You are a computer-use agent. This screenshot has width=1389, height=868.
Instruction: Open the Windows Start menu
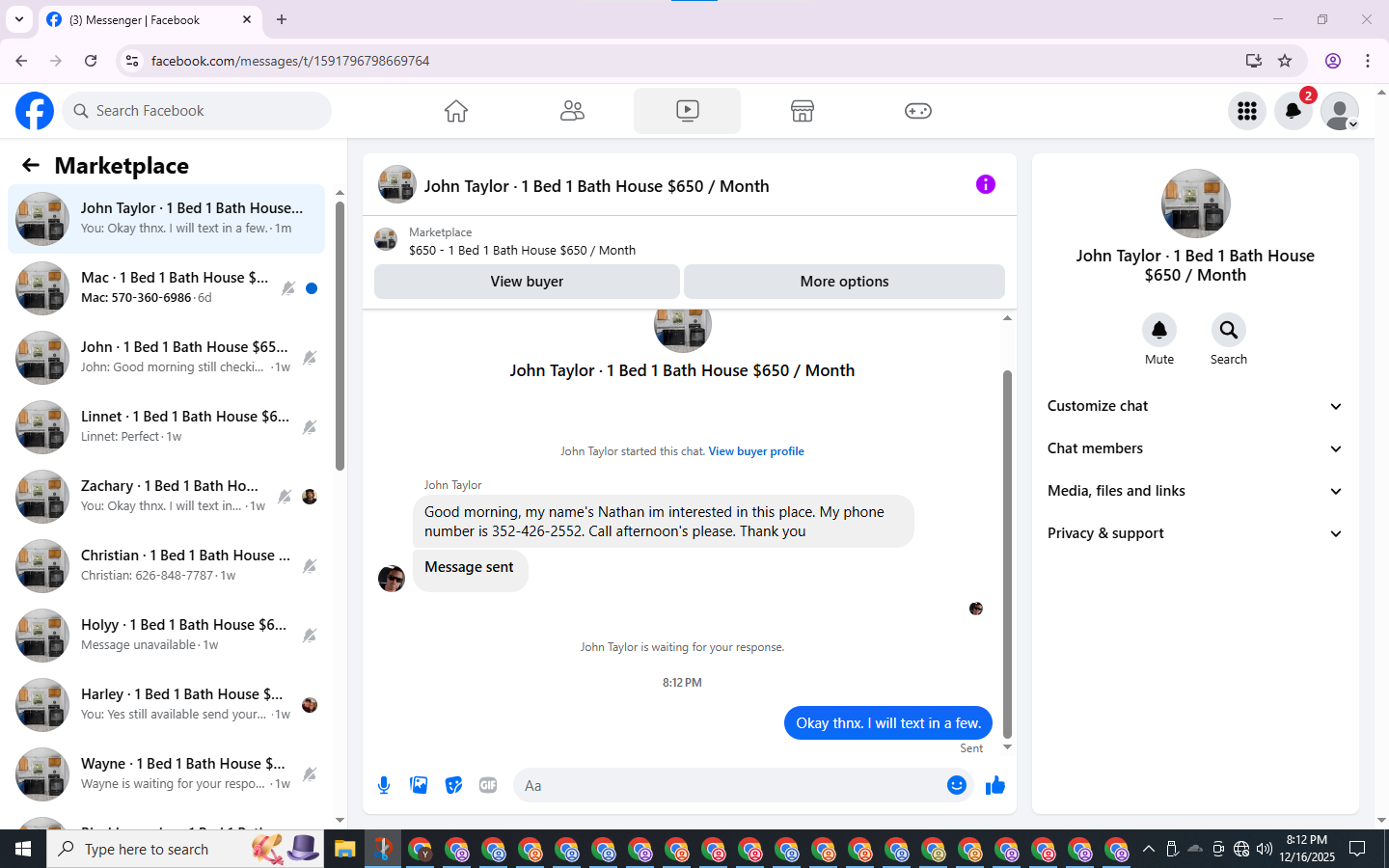23,849
